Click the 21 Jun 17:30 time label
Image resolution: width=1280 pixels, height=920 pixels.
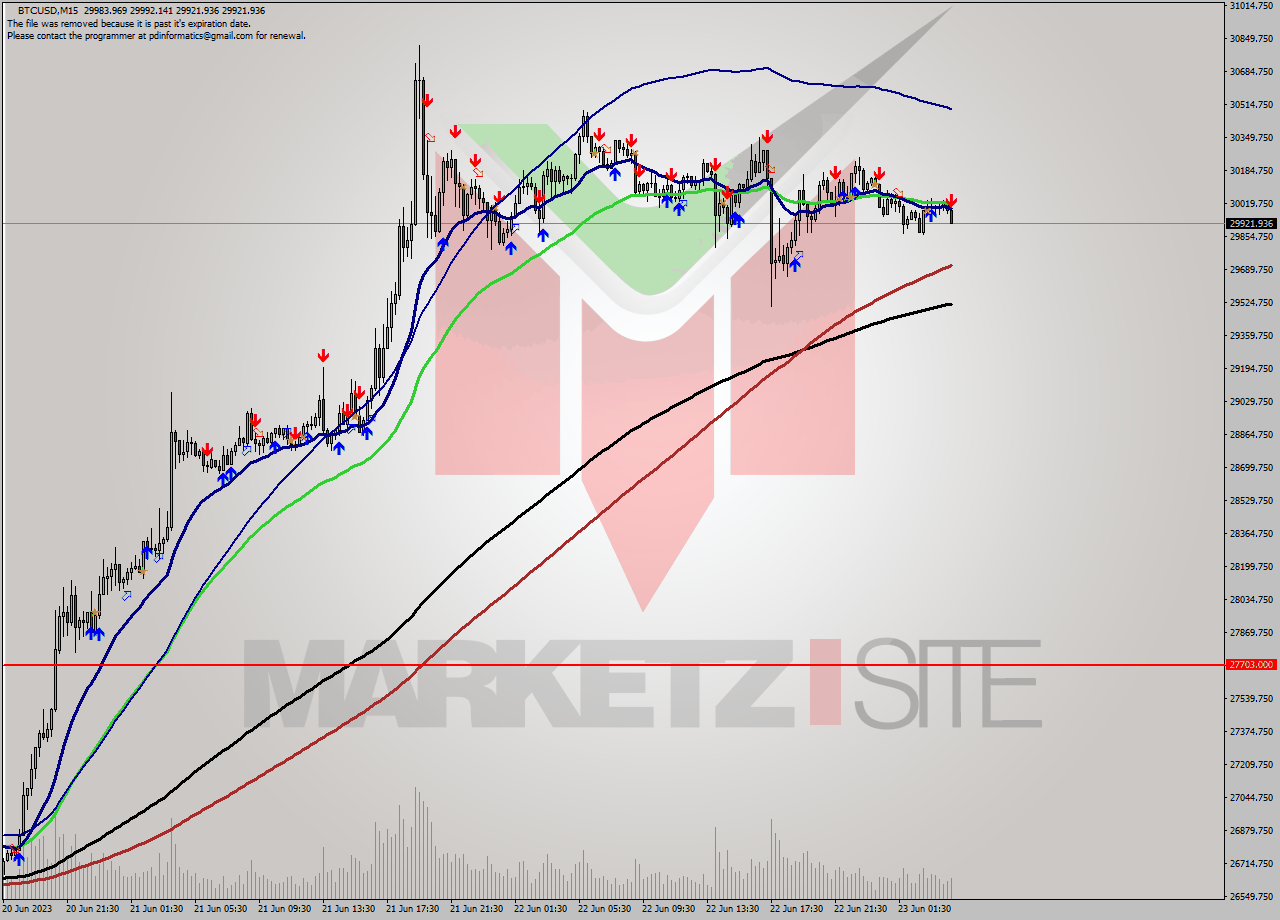click(412, 909)
